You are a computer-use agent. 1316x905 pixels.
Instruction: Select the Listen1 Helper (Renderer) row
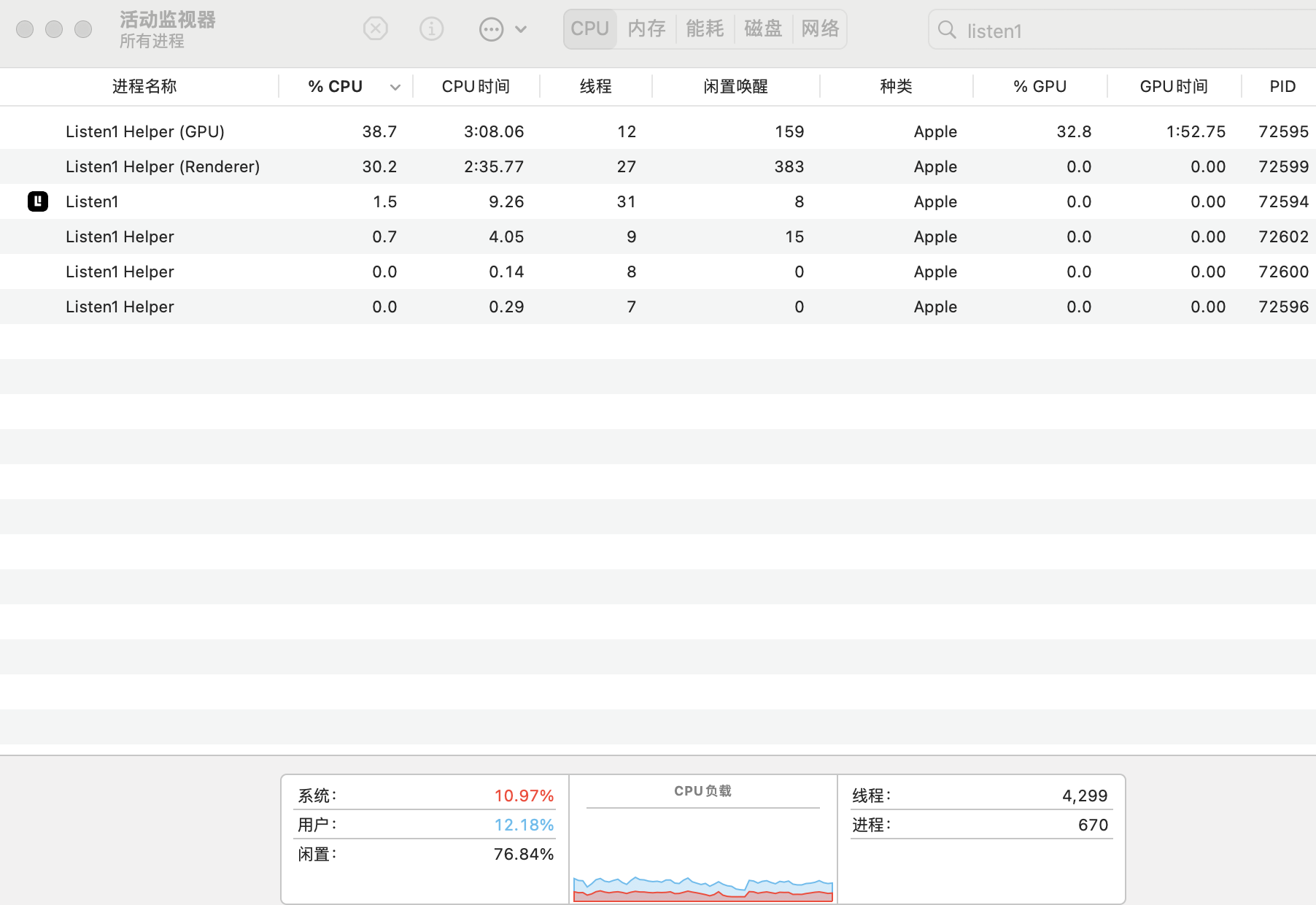point(658,166)
